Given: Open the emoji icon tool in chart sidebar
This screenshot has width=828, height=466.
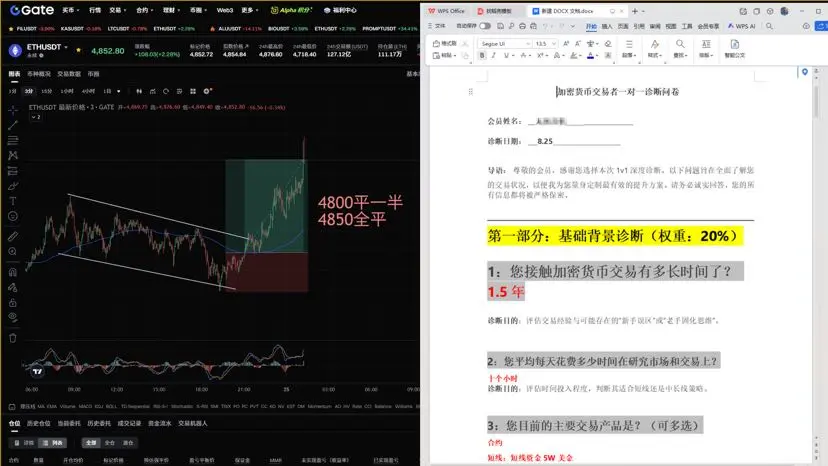Looking at the screenshot, I should (x=13, y=217).
